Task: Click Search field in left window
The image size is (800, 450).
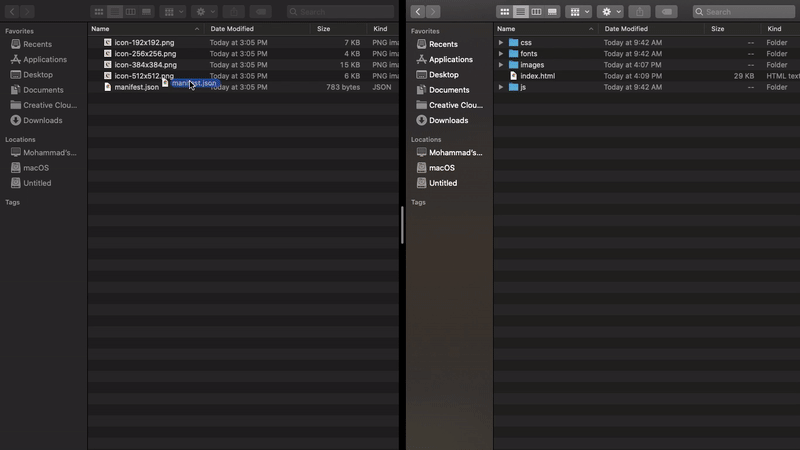Action: point(340,12)
